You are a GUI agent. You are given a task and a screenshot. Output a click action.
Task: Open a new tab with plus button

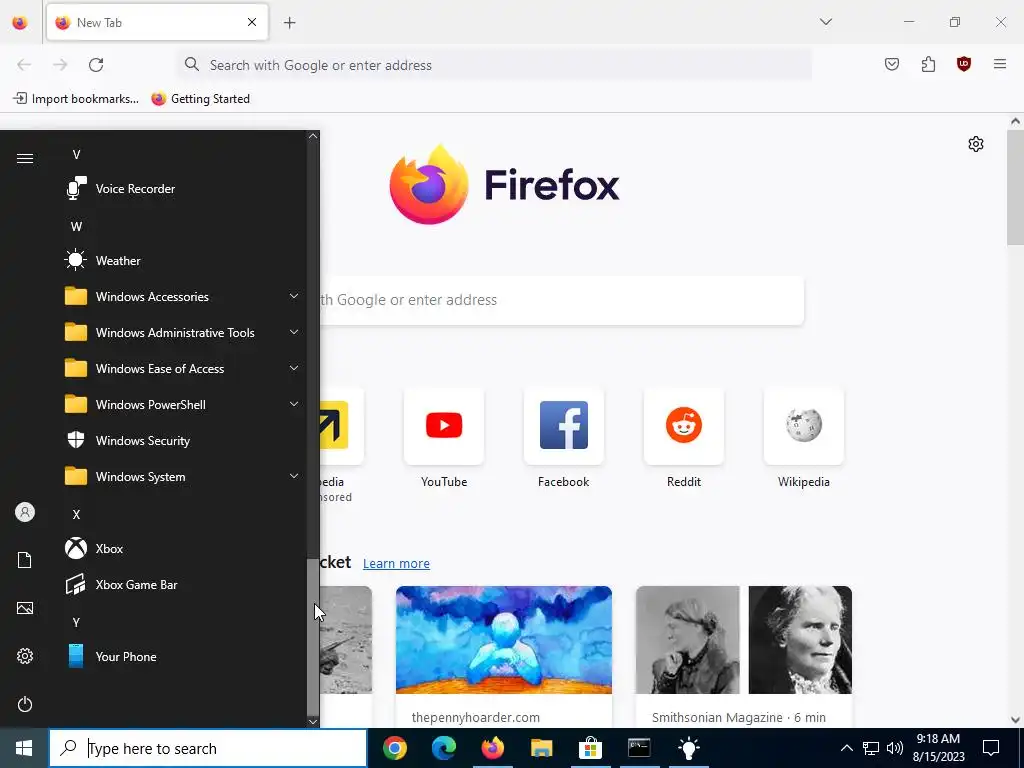[x=290, y=23]
